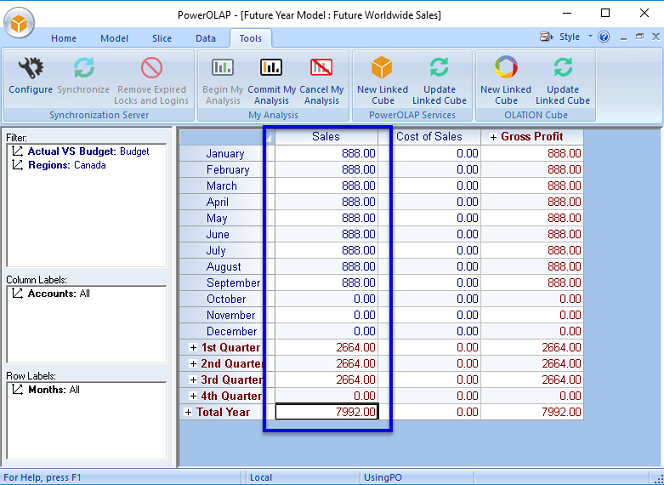This screenshot has width=664, height=485.
Task: Click the grid's top-left corner select-all cell
Action: click(x=227, y=137)
